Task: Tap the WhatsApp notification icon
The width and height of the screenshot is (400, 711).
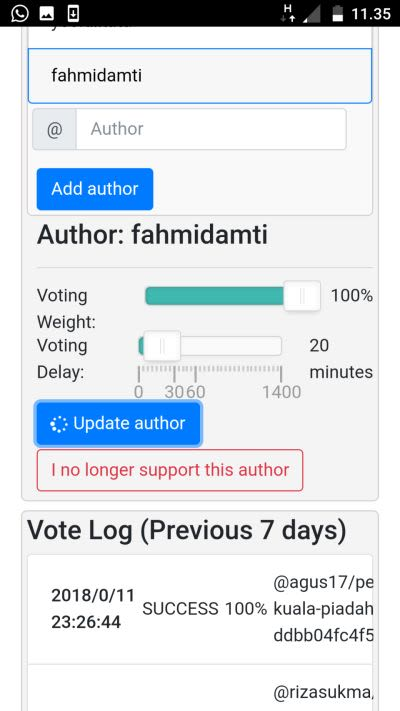Action: click(x=20, y=13)
